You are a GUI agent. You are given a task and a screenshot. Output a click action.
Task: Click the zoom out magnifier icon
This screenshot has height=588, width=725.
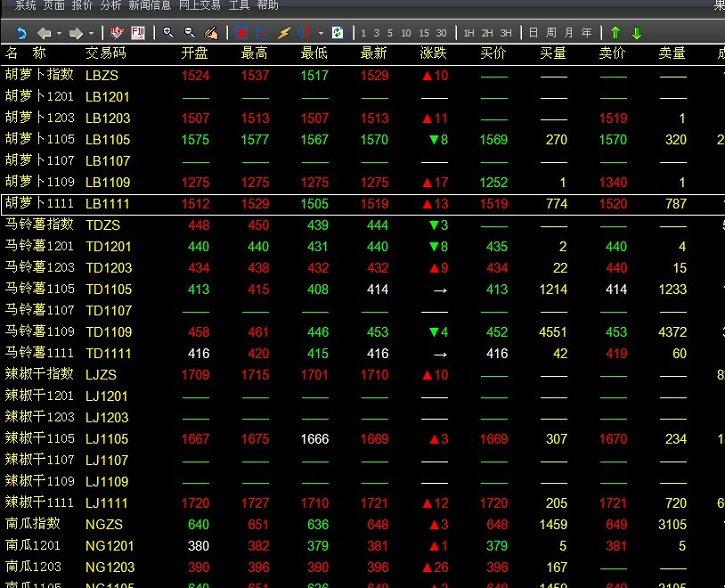pyautogui.click(x=189, y=33)
